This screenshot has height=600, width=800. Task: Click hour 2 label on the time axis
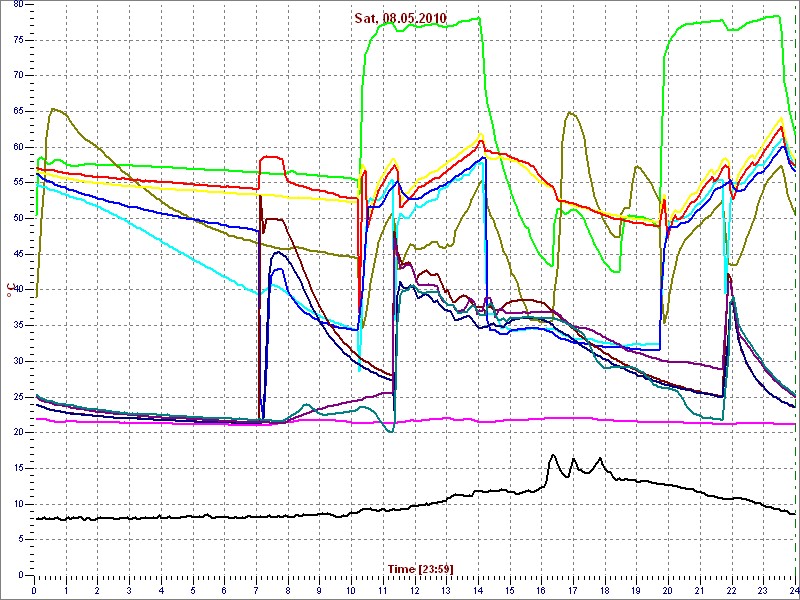click(x=97, y=591)
